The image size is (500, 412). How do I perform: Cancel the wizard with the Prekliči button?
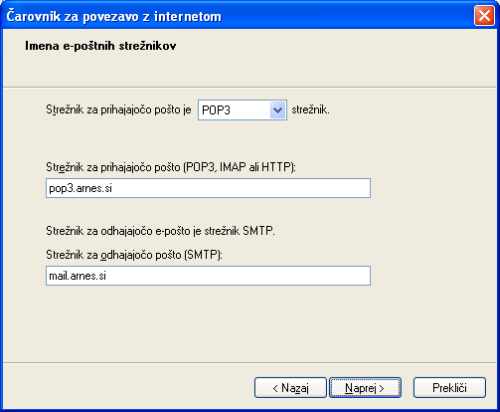tap(449, 388)
